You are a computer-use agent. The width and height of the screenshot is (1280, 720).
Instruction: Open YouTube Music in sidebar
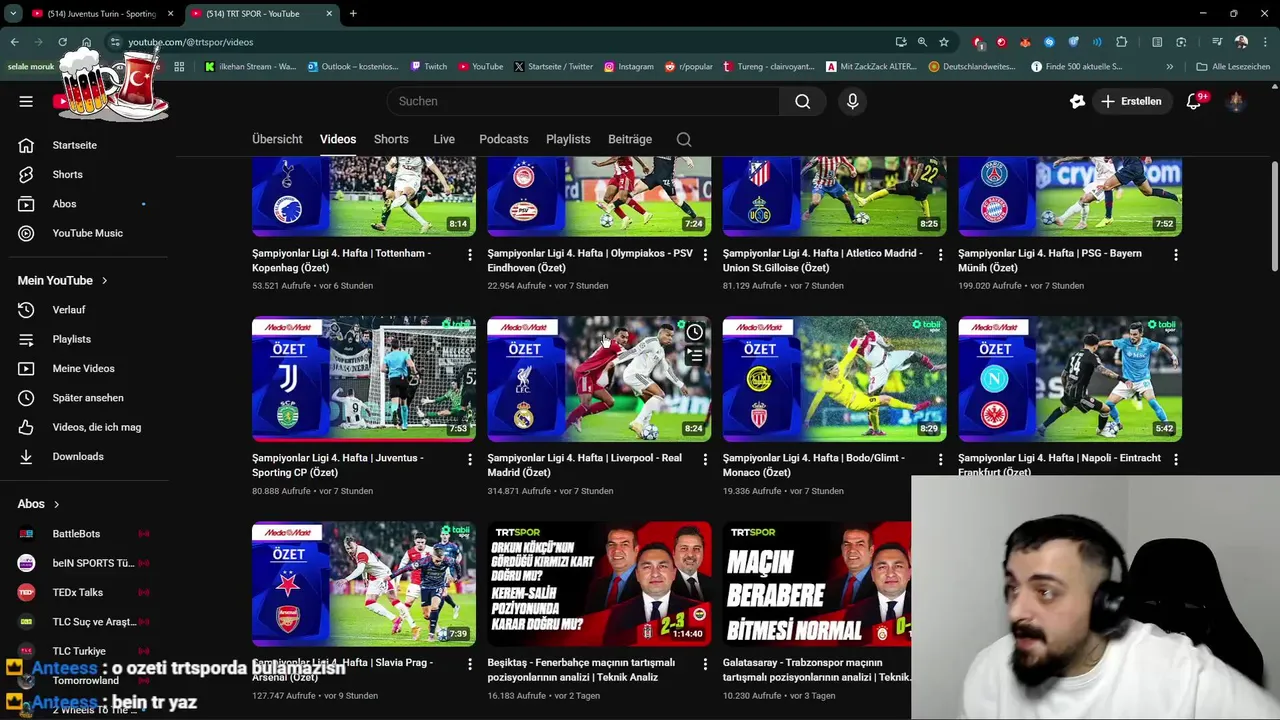pyautogui.click(x=88, y=233)
